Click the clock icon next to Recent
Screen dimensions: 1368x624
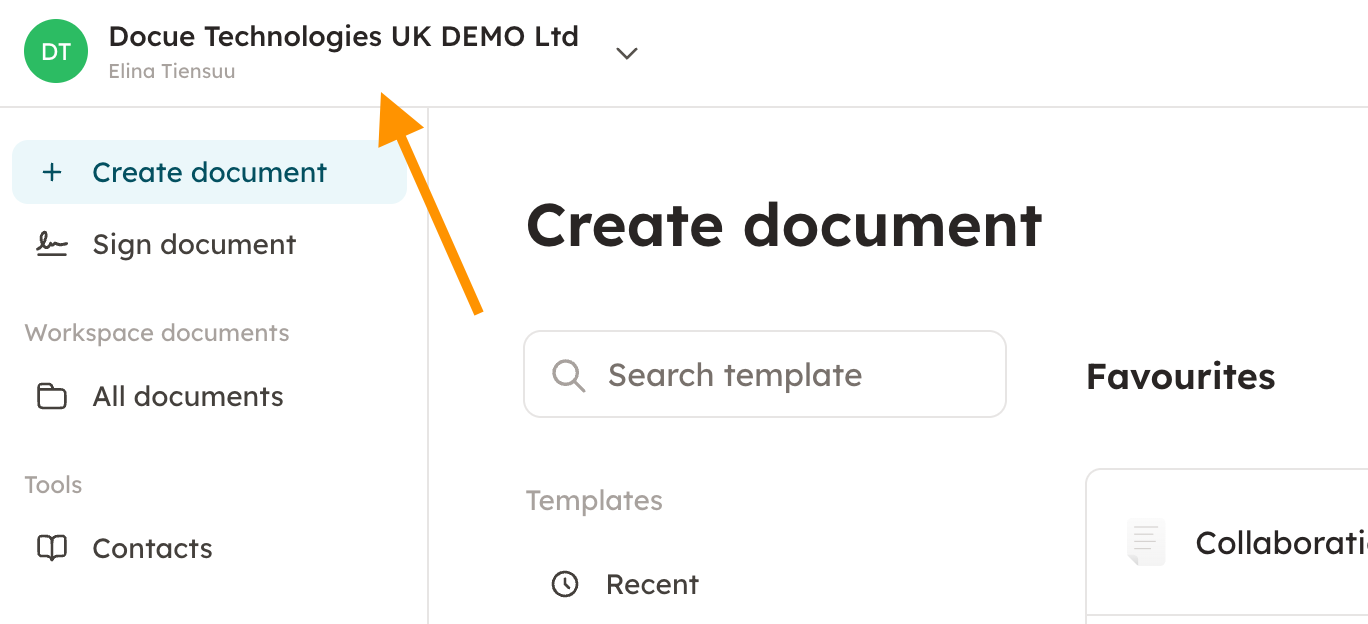click(x=566, y=584)
